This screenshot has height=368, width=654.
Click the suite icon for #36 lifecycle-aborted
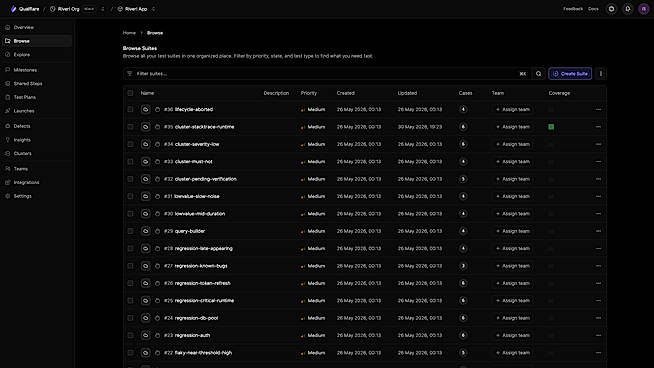145,109
